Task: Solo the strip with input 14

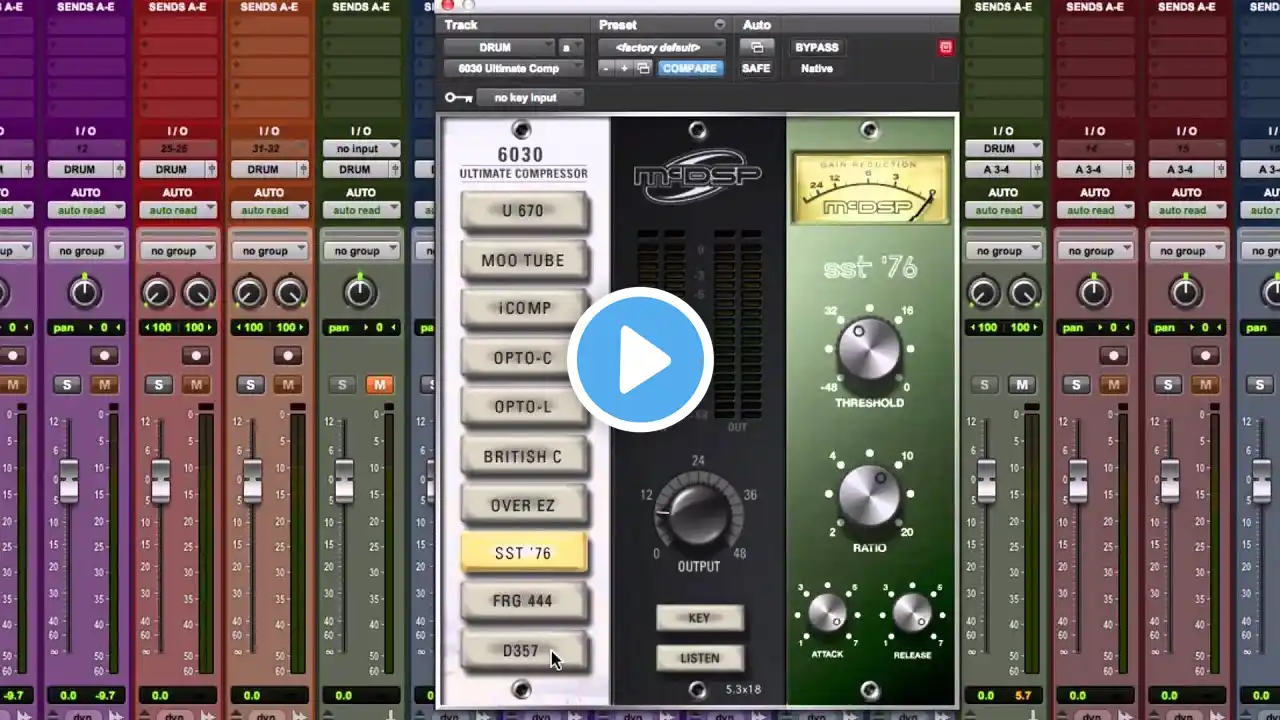Action: tap(1077, 385)
